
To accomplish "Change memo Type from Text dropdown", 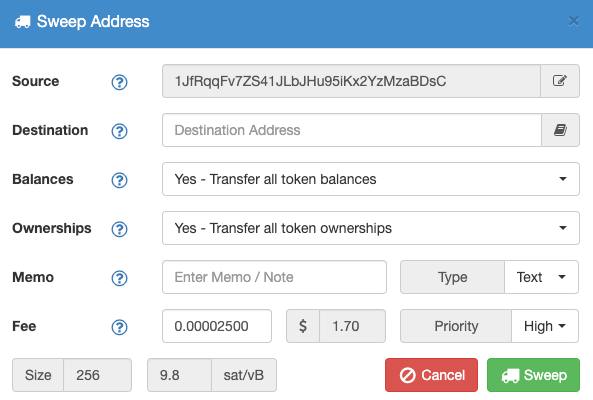I will pyautogui.click(x=541, y=277).
